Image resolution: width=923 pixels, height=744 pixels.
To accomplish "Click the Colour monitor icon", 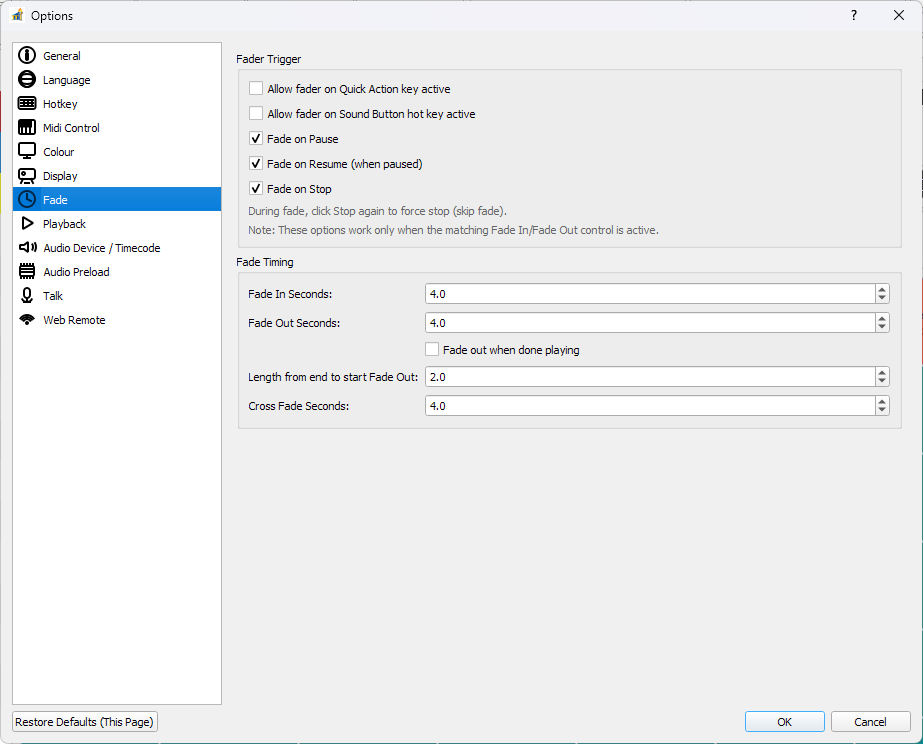I will [27, 152].
